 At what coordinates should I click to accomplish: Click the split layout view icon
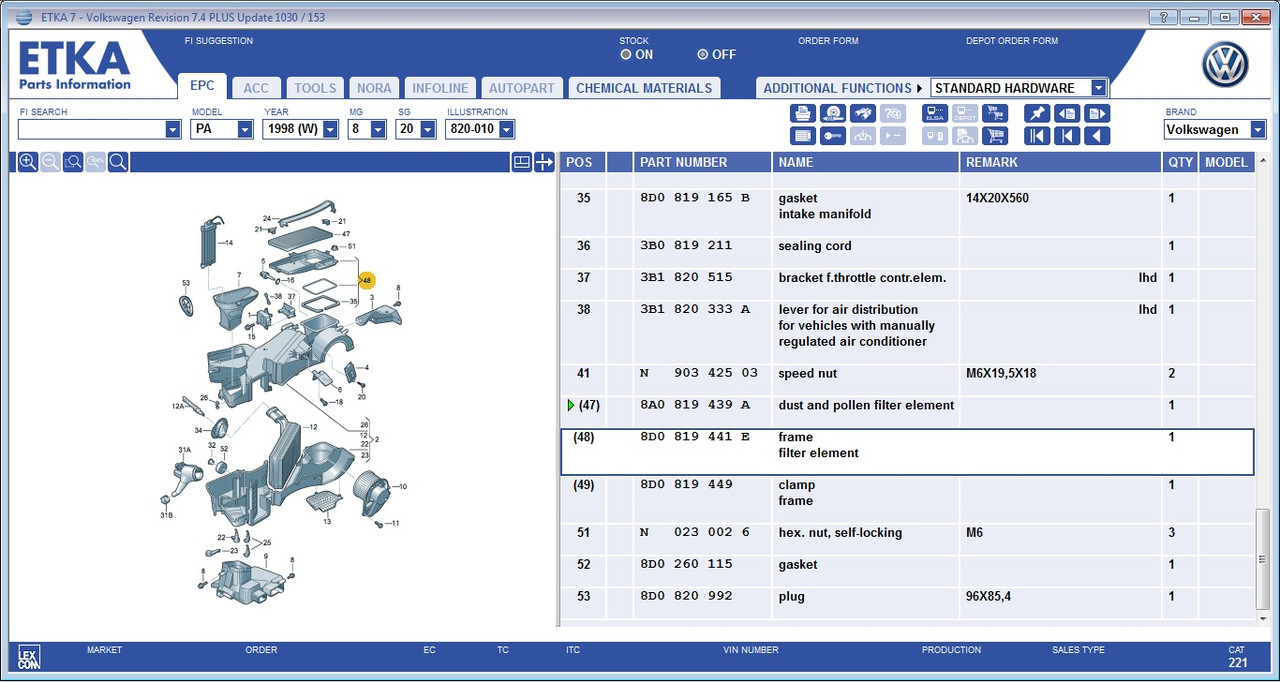click(521, 162)
